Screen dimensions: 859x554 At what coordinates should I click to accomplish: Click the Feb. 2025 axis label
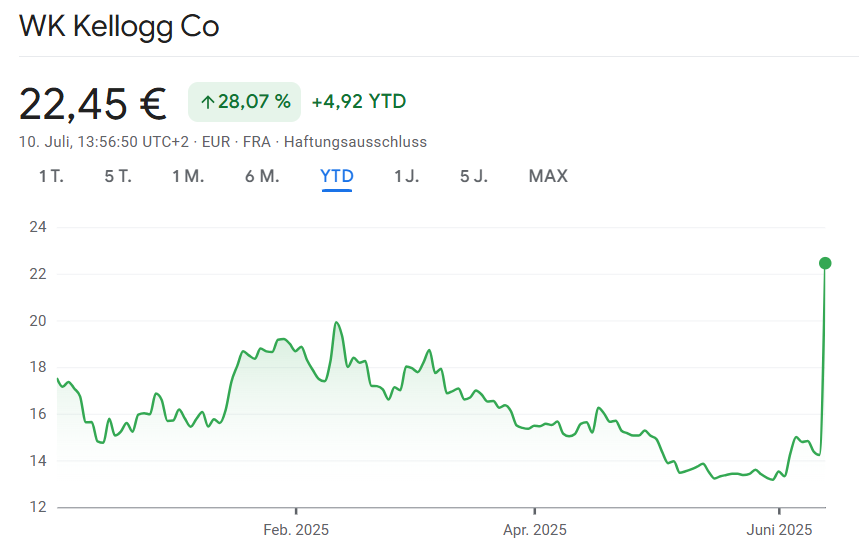[x=296, y=530]
